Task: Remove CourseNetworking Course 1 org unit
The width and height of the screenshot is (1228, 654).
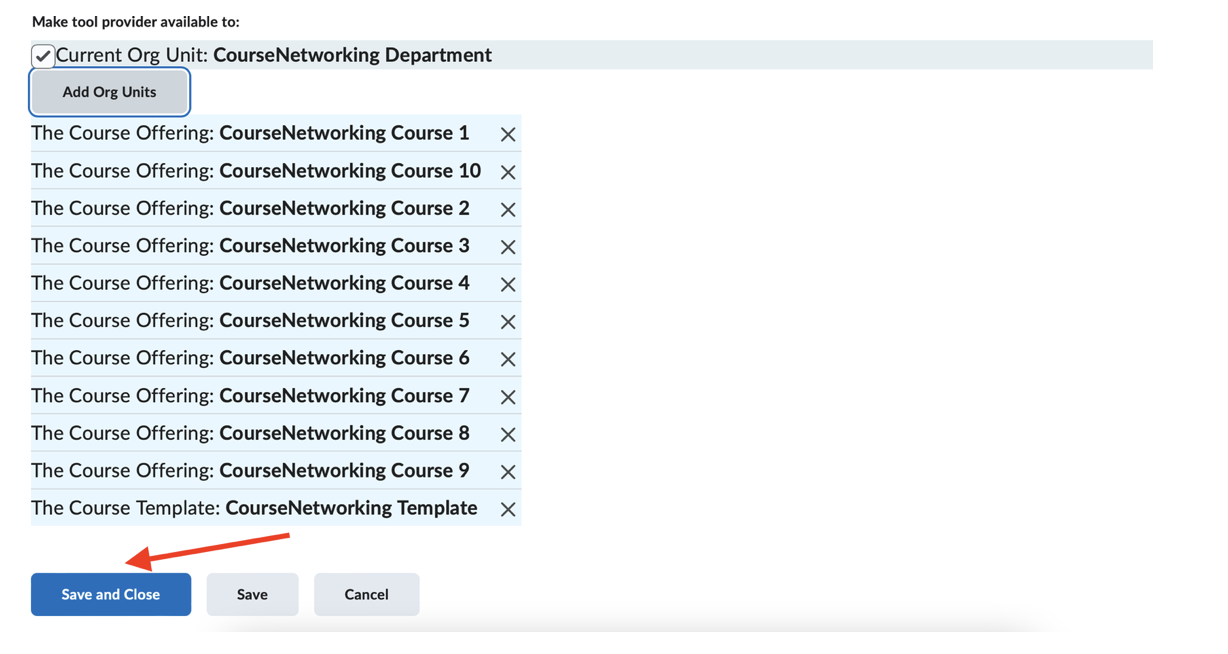Action: click(508, 134)
